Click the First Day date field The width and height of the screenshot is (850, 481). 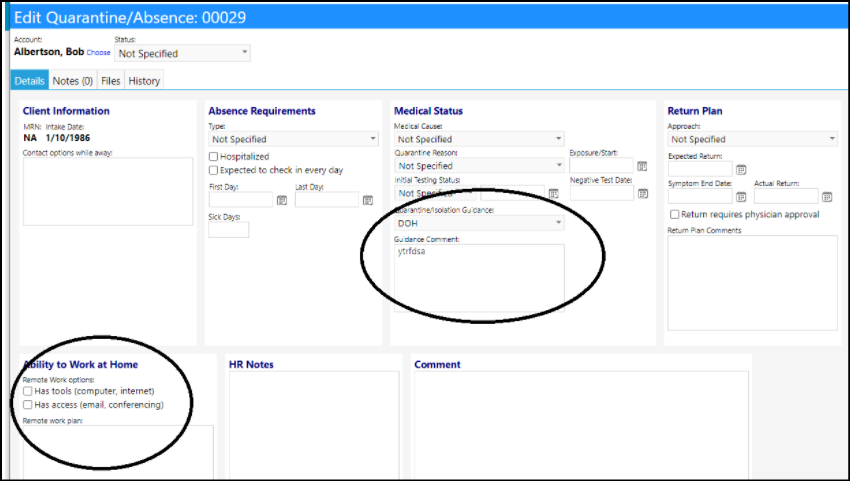(x=241, y=200)
